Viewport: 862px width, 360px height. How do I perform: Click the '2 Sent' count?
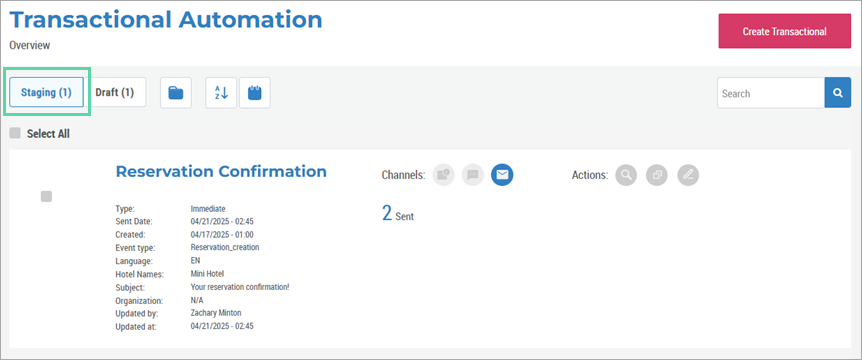397,213
